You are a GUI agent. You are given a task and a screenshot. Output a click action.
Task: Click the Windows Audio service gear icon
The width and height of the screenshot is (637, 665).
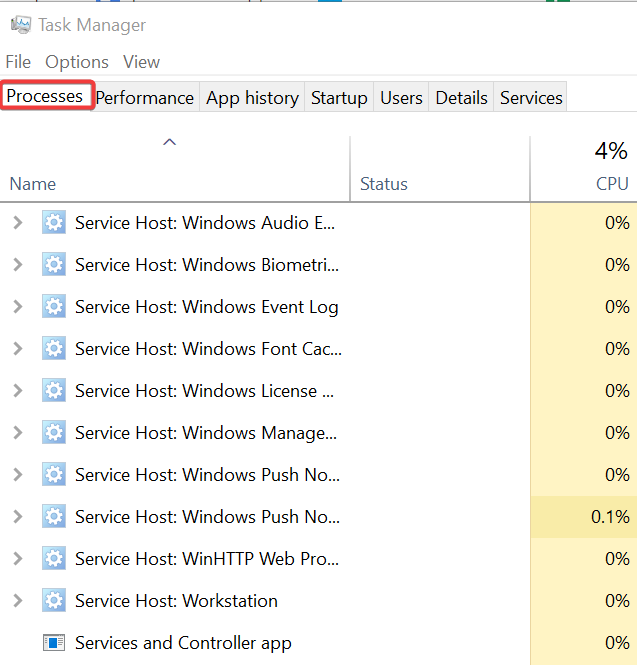54,223
